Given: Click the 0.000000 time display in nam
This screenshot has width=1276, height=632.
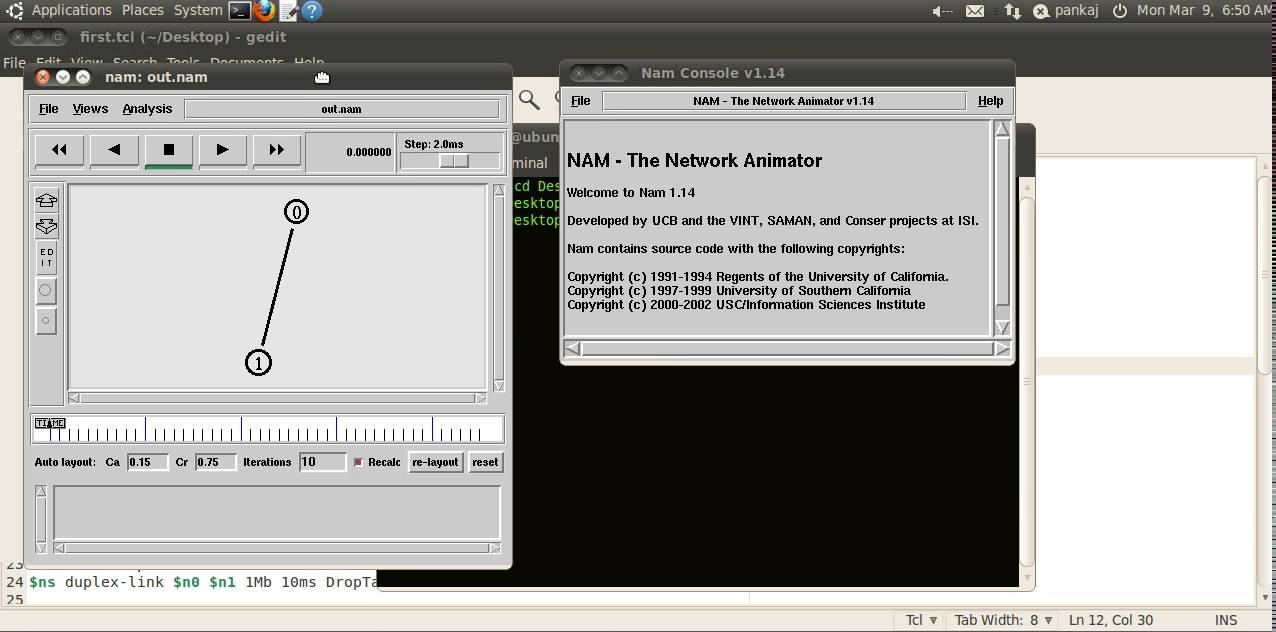Looking at the screenshot, I should click(368, 152).
